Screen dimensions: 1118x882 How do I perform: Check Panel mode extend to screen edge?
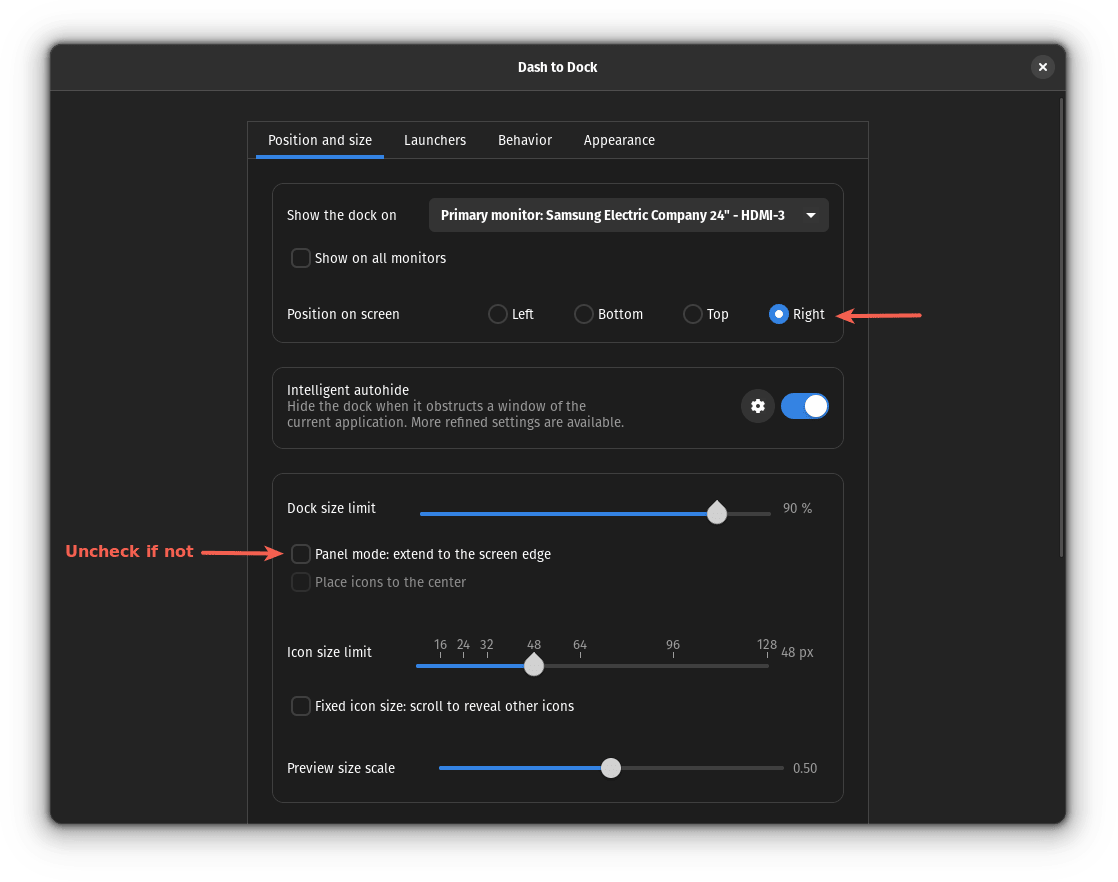(301, 554)
